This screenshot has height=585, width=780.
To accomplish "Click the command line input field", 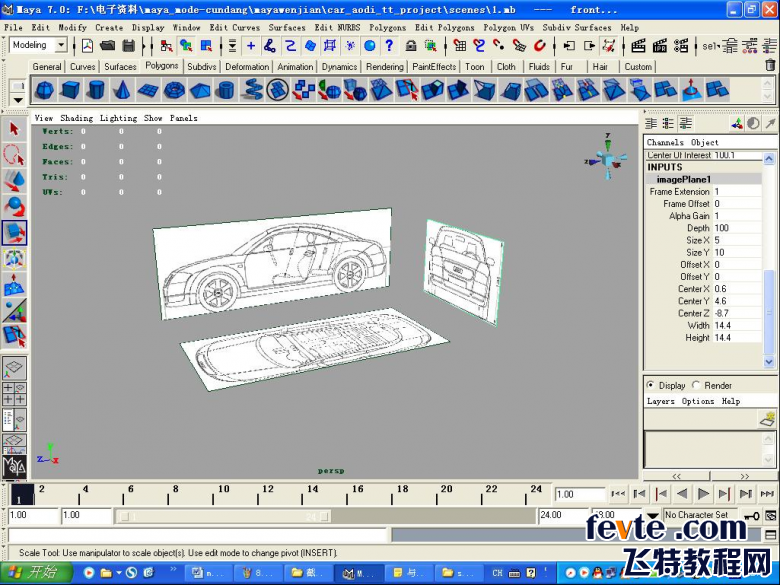I will tap(197, 535).
